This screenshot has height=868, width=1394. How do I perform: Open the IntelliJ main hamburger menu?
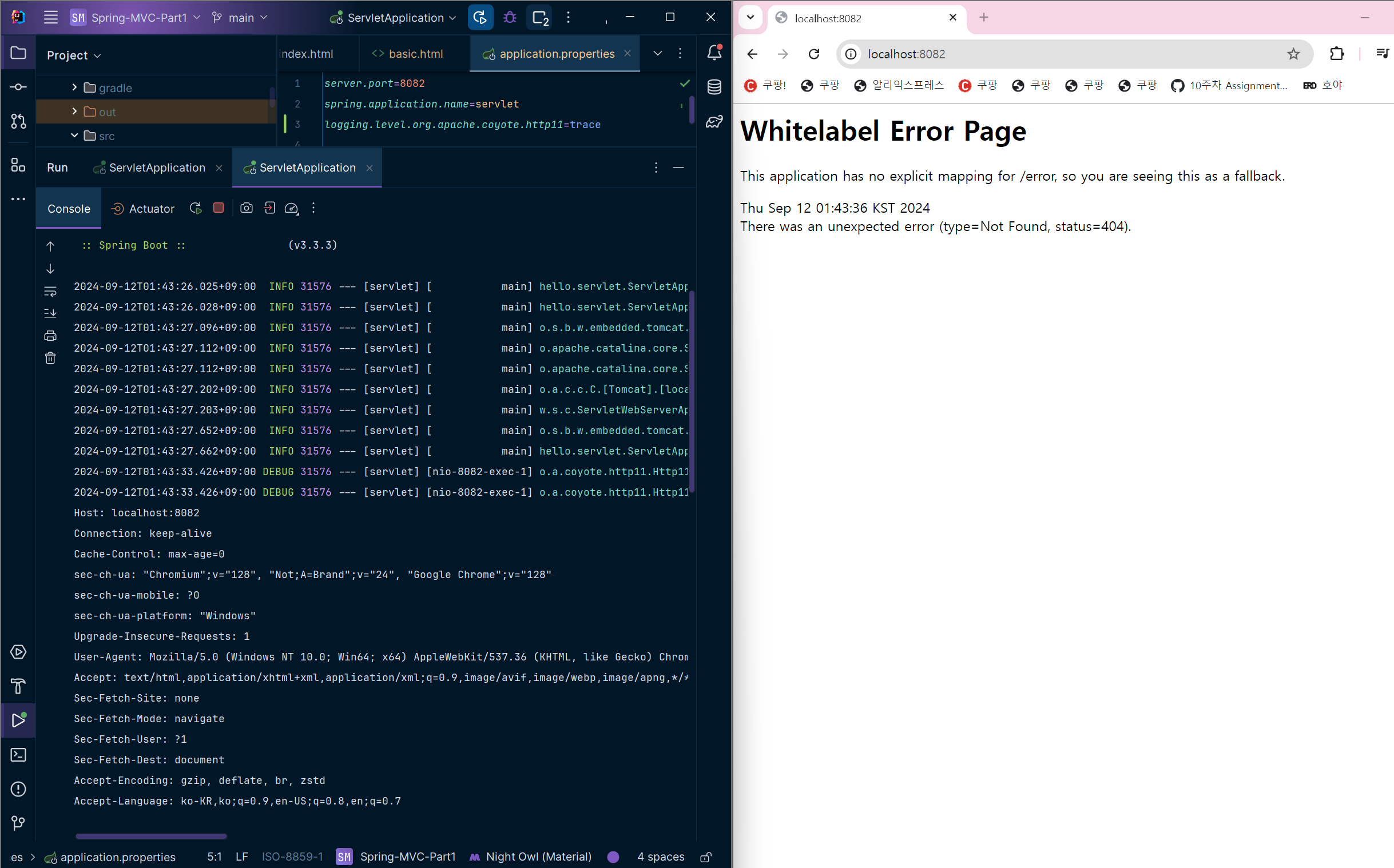click(x=51, y=17)
